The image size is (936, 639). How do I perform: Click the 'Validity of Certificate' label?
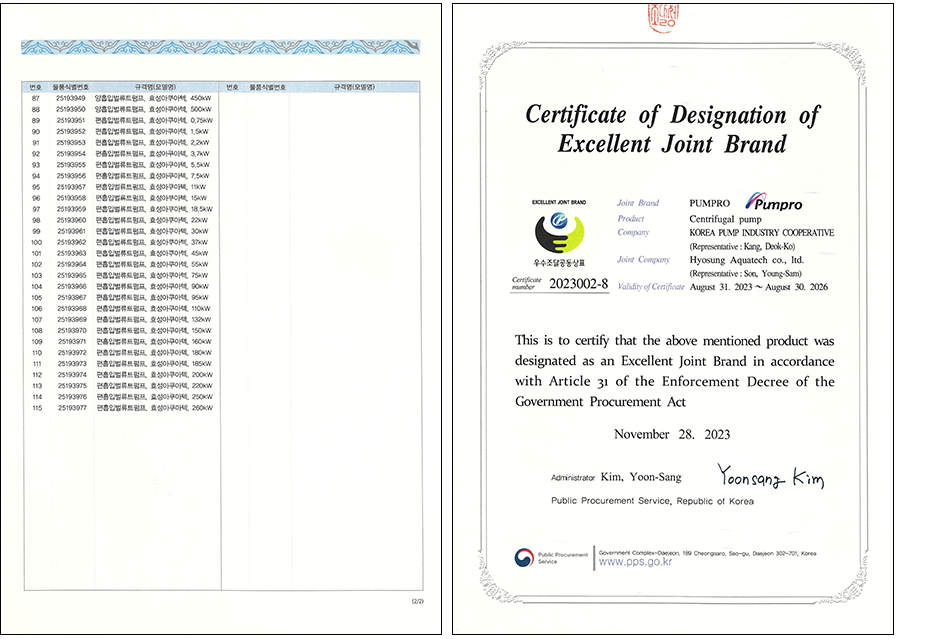[x=651, y=287]
